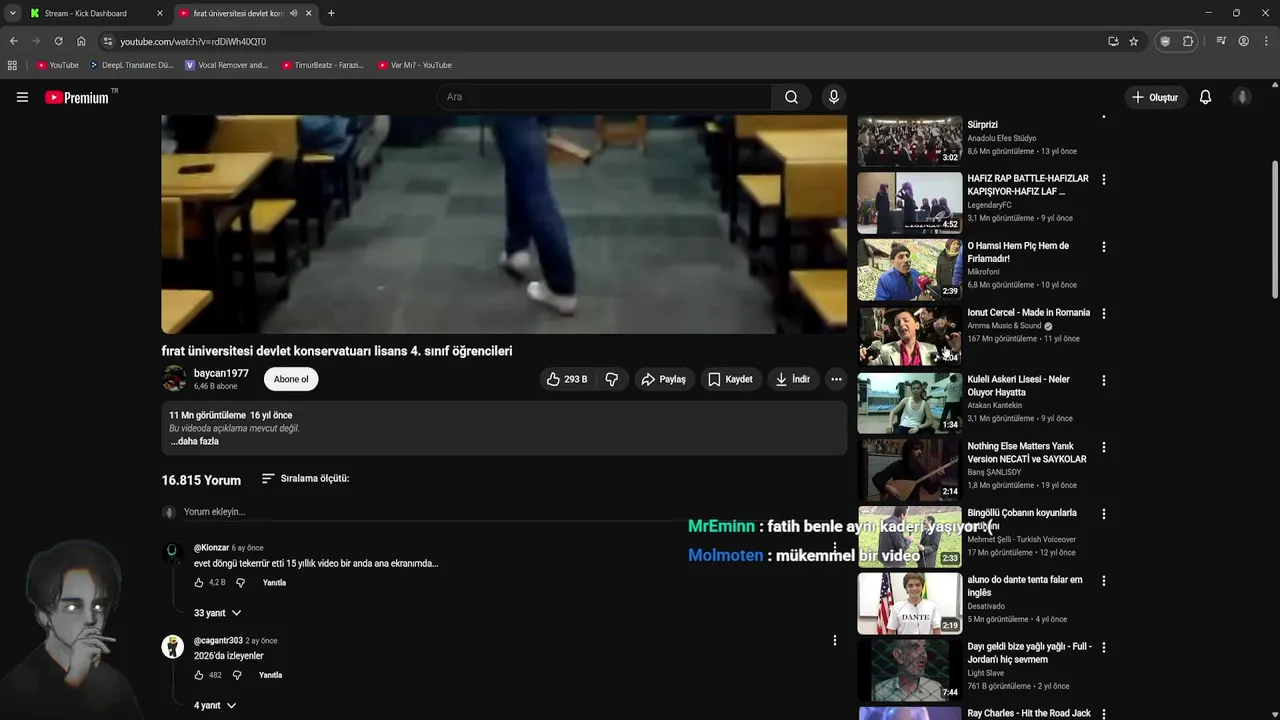Open O Hamsi Hem Piç video title
This screenshot has height=720, width=1280.
tap(1018, 252)
